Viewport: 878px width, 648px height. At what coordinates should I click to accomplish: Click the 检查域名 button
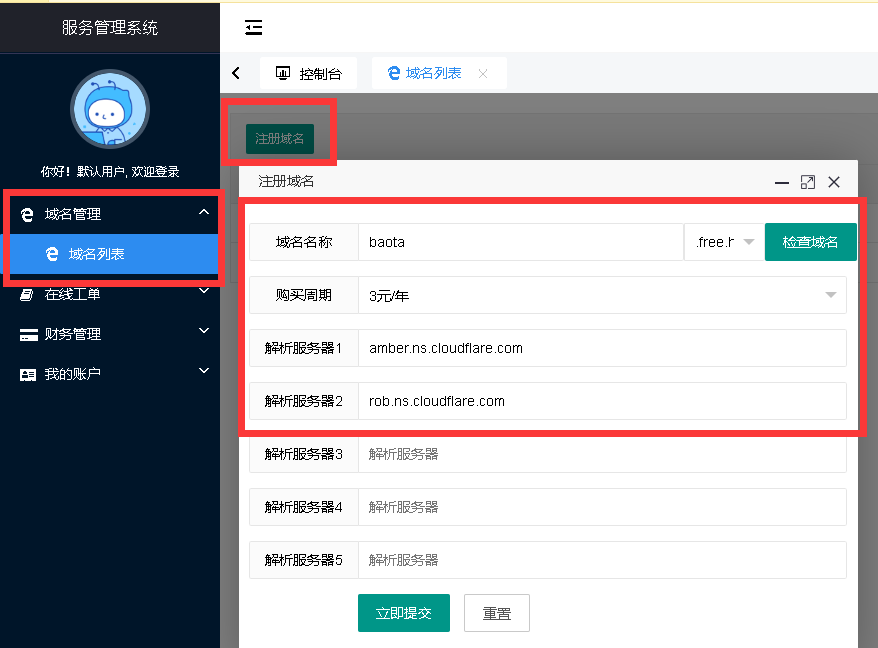(810, 242)
